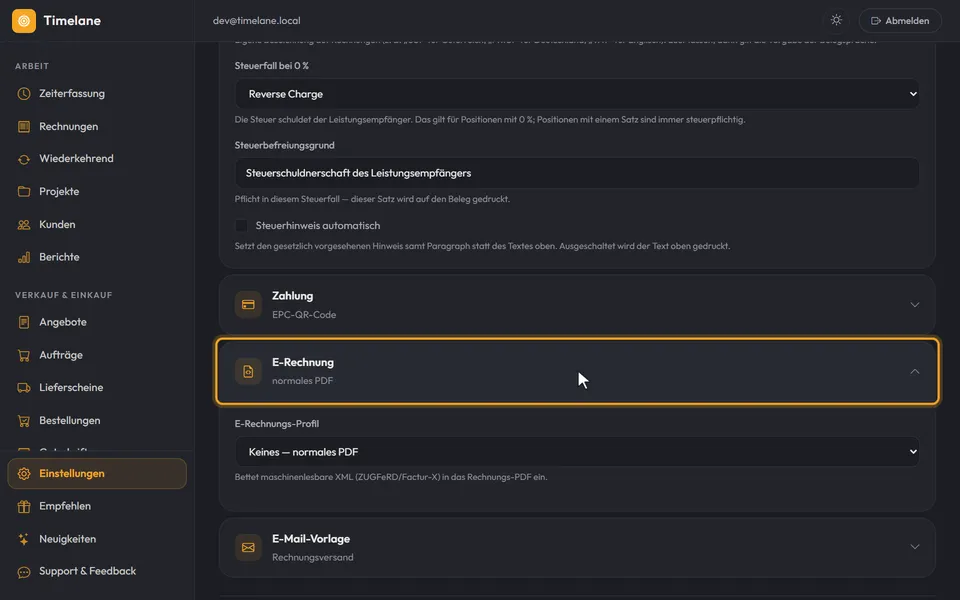Click the document icon beside Angebote
960x600 pixels.
(x=24, y=322)
